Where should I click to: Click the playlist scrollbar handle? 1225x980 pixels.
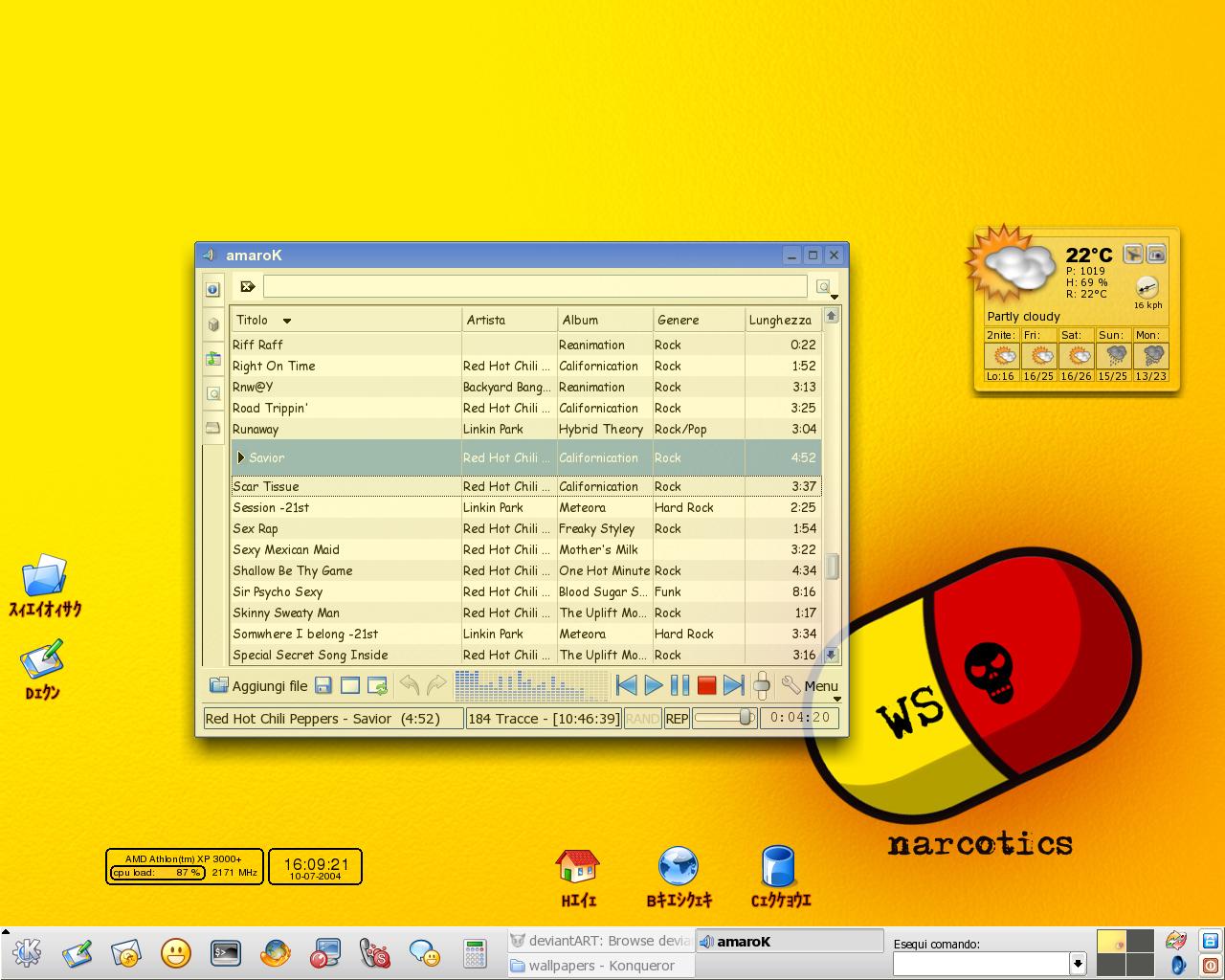(832, 566)
